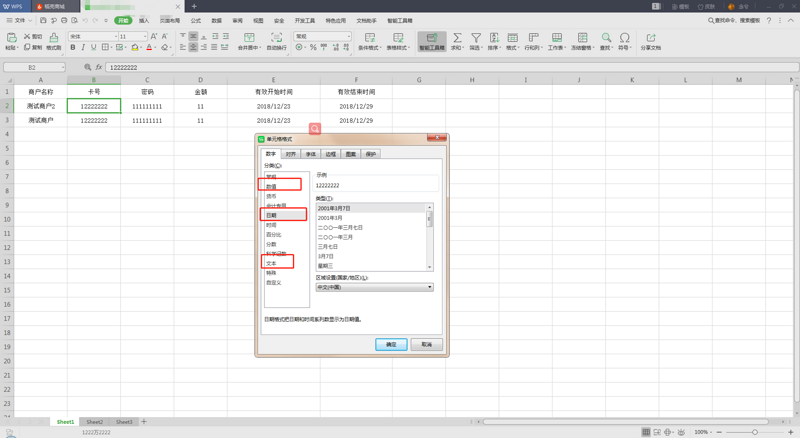Screen dimensions: 800x438
Task: Click the Filter funnel icon
Action: click(476, 38)
